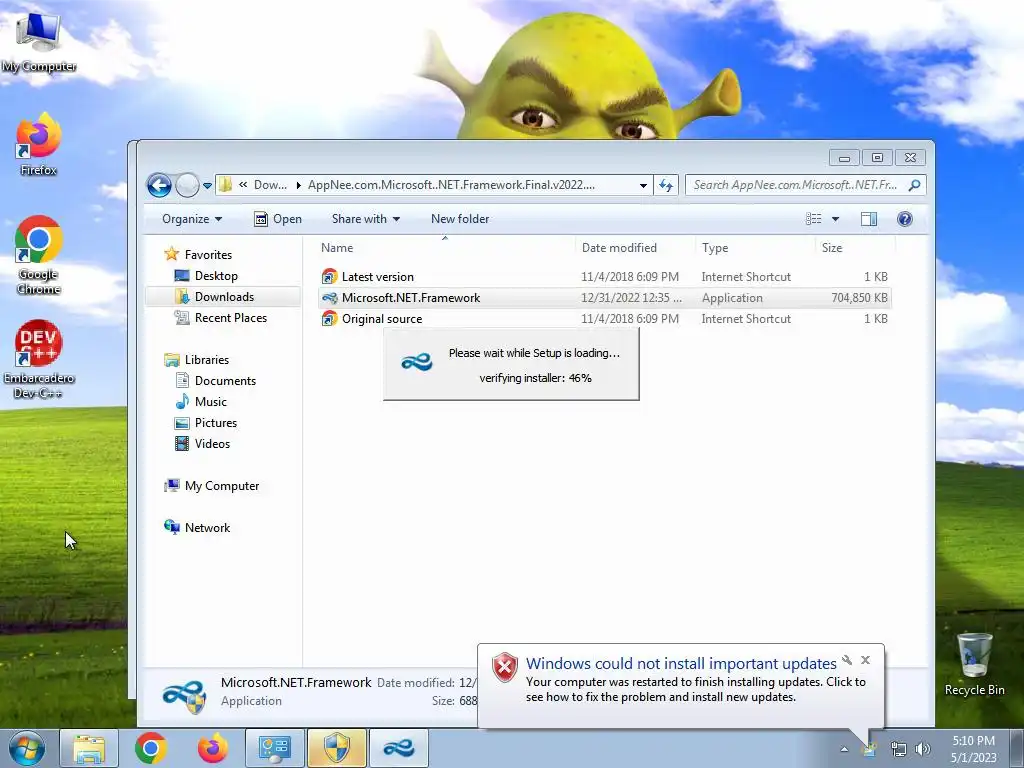Change view icon in Explorer toolbar
This screenshot has width=1024, height=768.
(x=814, y=219)
